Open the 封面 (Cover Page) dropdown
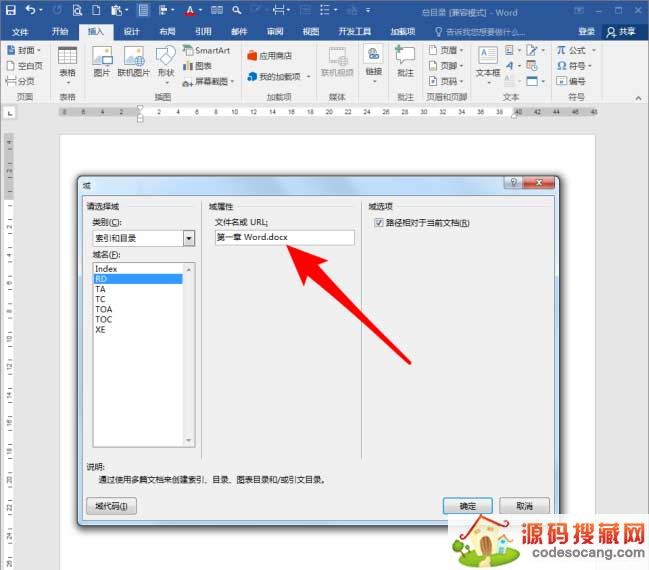The width and height of the screenshot is (649, 570). pos(27,50)
